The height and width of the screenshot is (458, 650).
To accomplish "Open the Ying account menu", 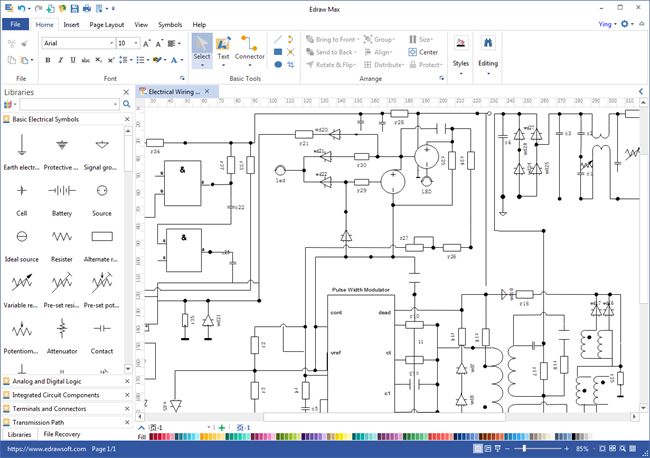I will coord(607,24).
